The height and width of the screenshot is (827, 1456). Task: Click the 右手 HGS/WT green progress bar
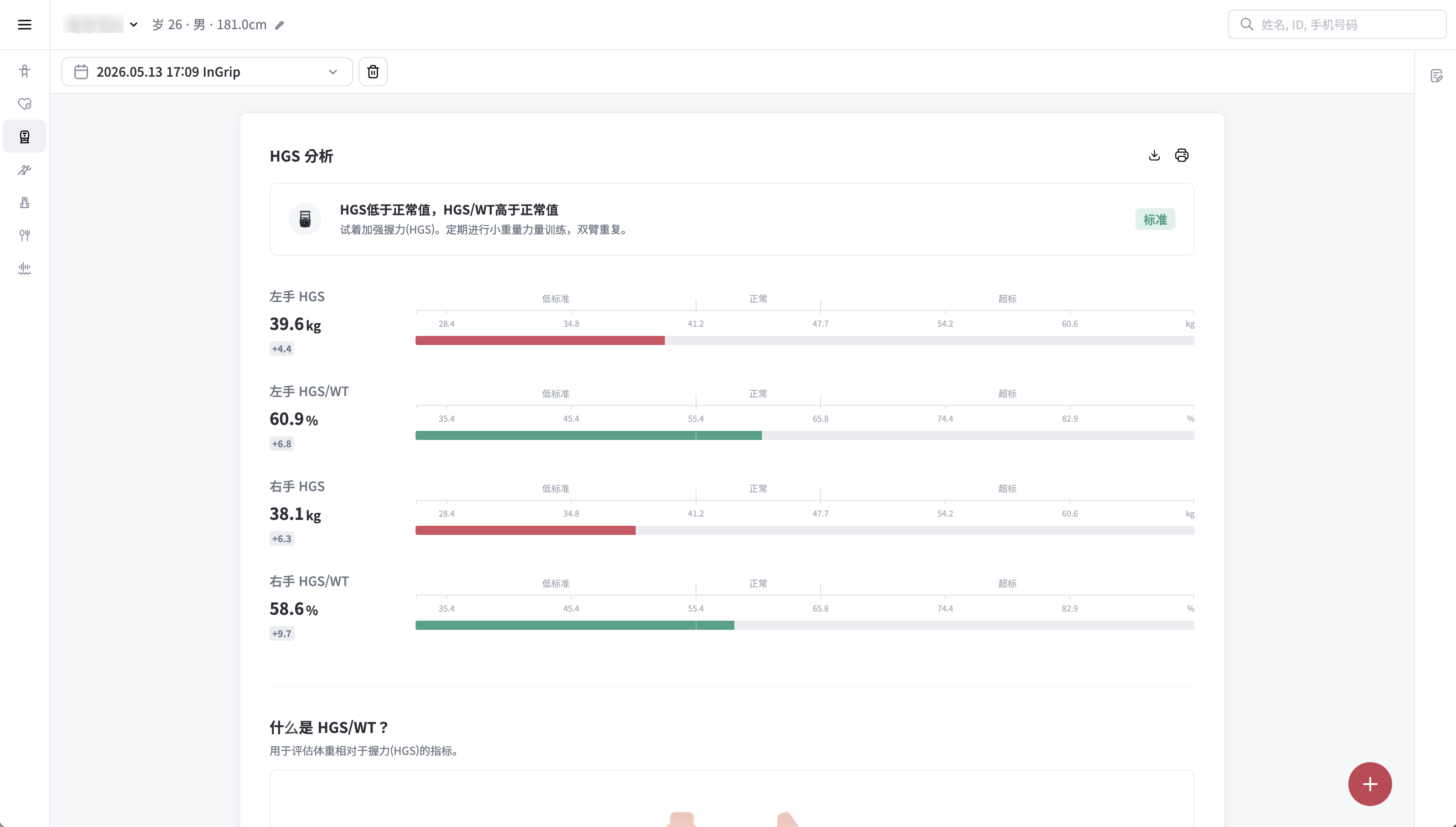pyautogui.click(x=574, y=625)
